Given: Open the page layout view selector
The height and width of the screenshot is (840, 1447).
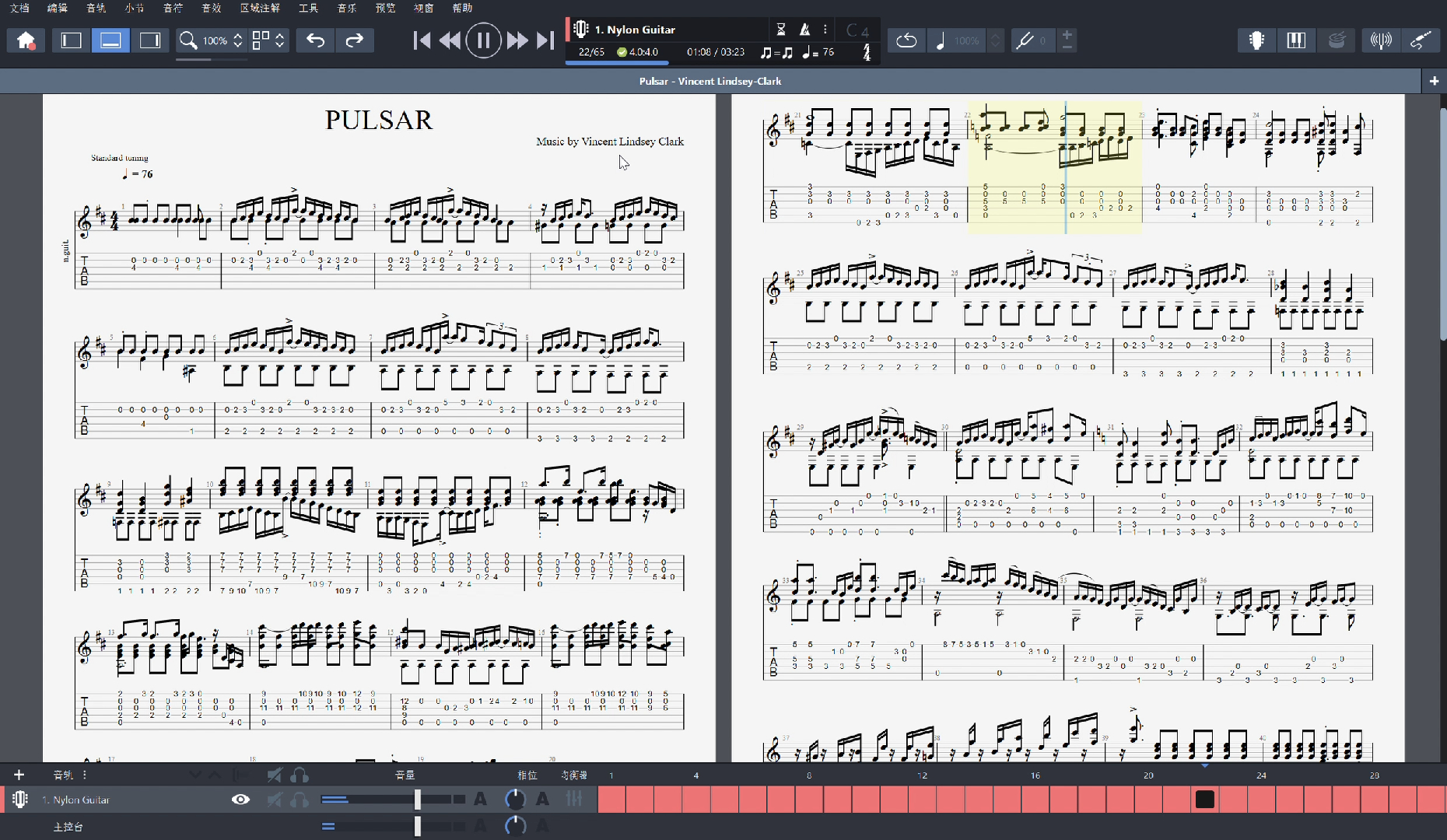Looking at the screenshot, I should pyautogui.click(x=268, y=40).
